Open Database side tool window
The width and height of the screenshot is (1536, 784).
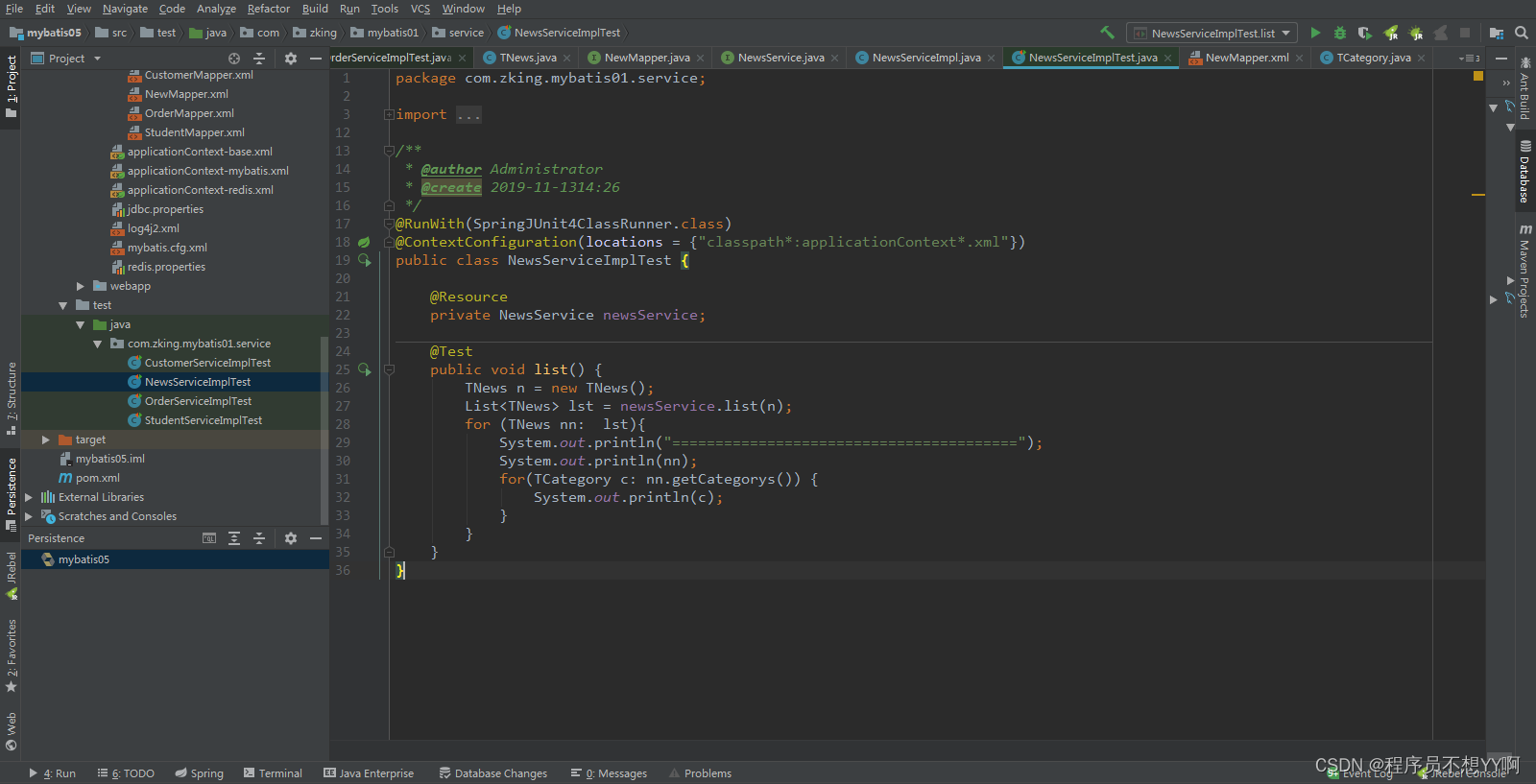point(1524,173)
